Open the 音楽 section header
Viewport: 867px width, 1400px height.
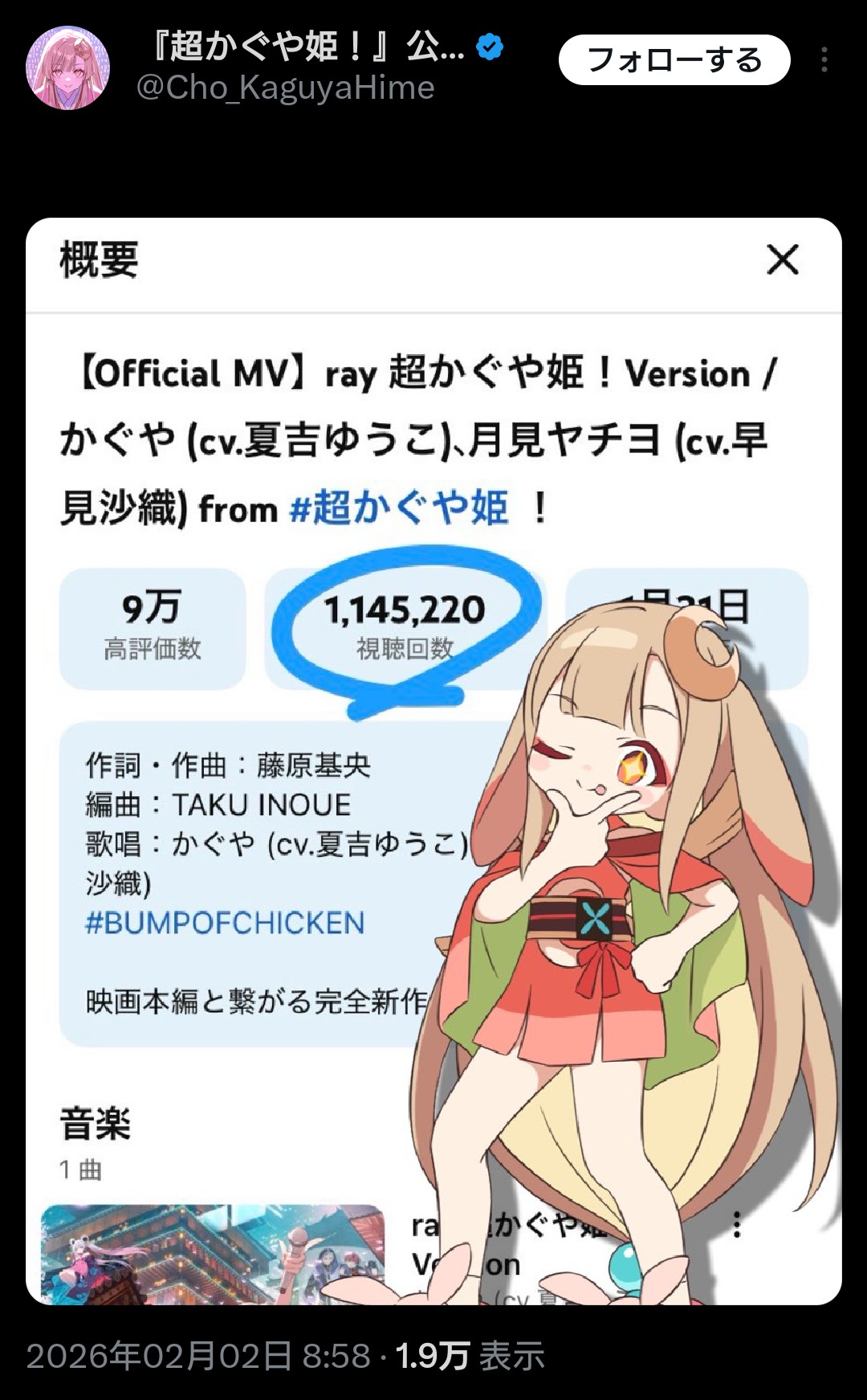point(96,1122)
